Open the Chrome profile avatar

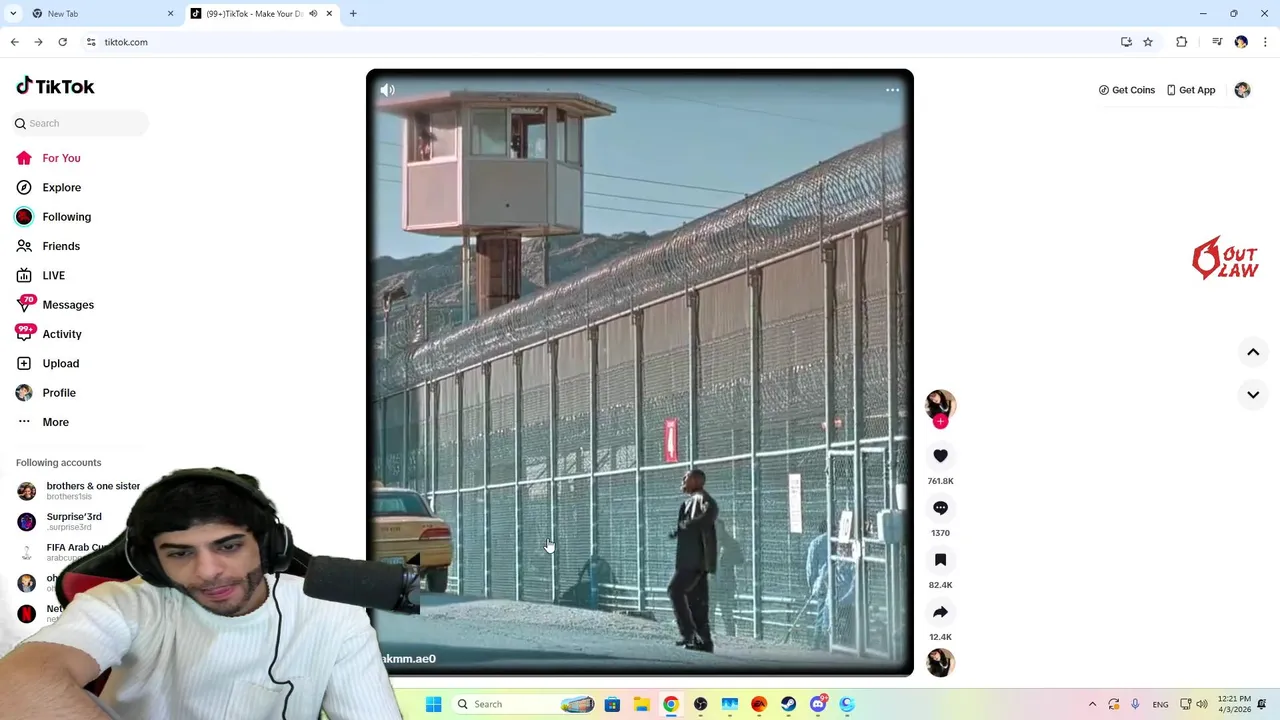[1241, 42]
